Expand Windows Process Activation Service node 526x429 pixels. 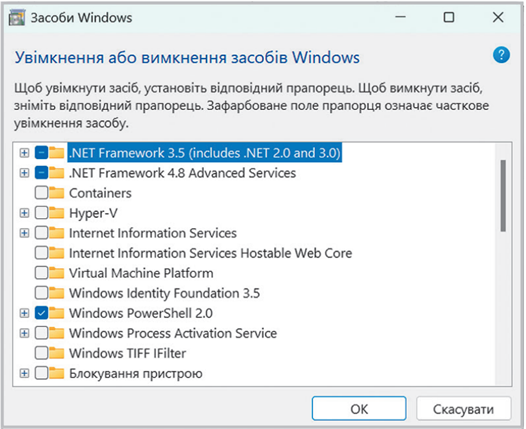[x=24, y=333]
